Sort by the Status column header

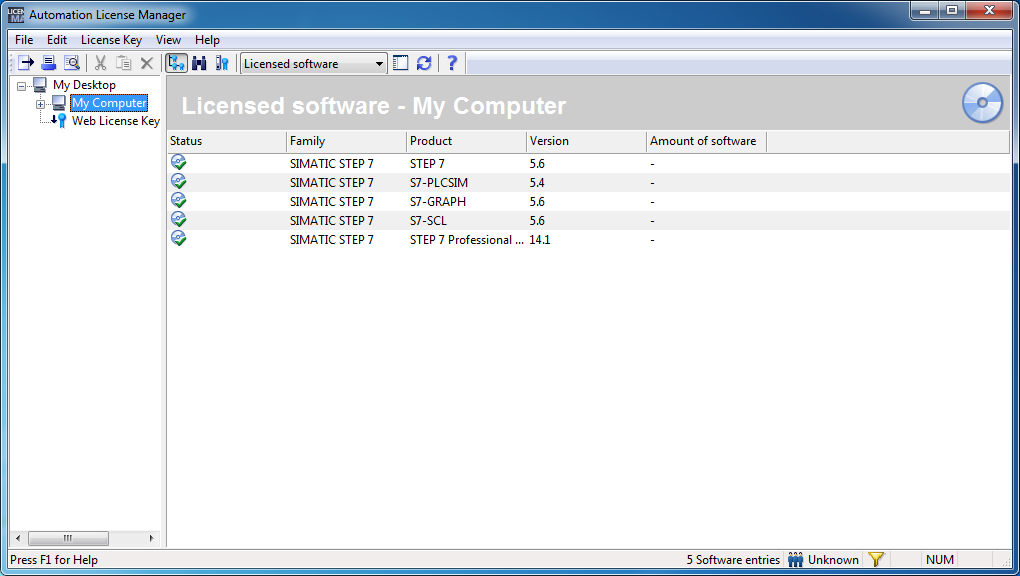click(226, 141)
